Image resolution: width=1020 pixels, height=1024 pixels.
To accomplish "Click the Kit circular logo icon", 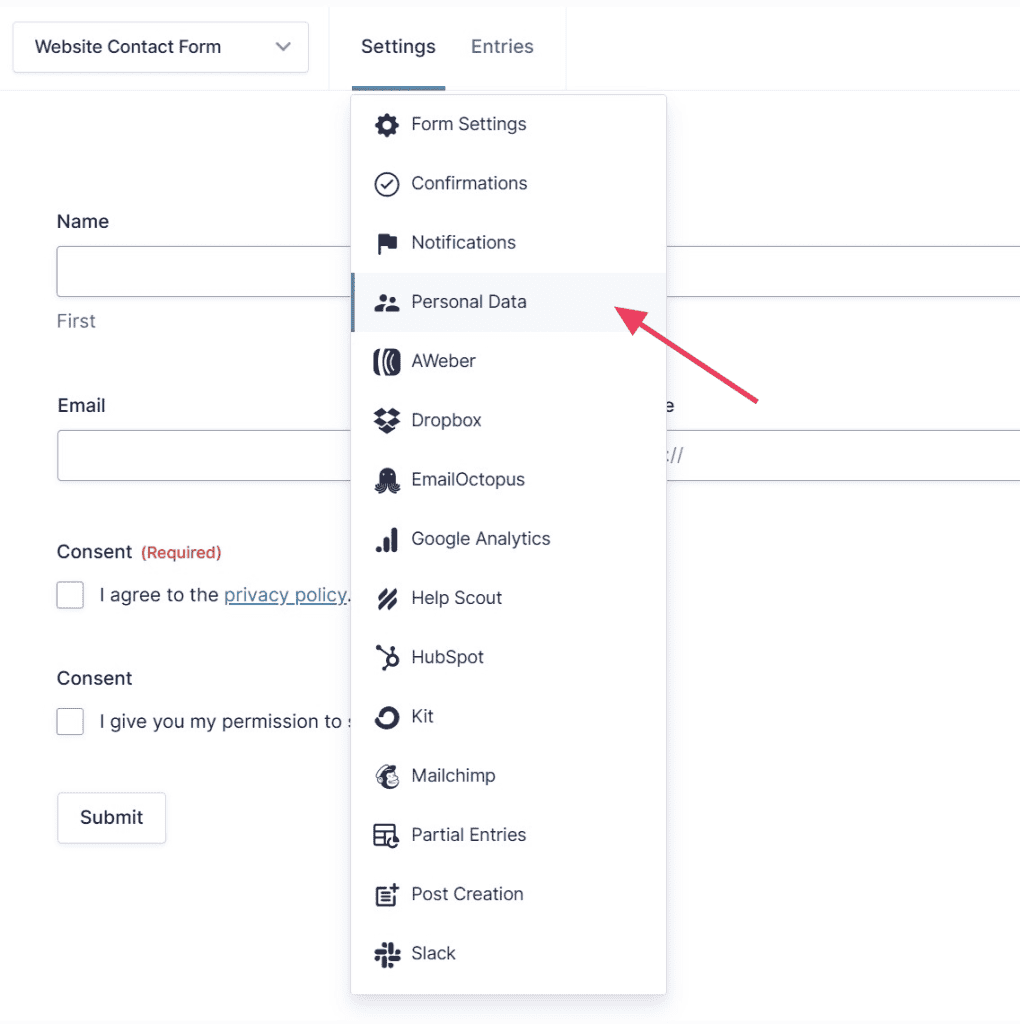I will (387, 717).
